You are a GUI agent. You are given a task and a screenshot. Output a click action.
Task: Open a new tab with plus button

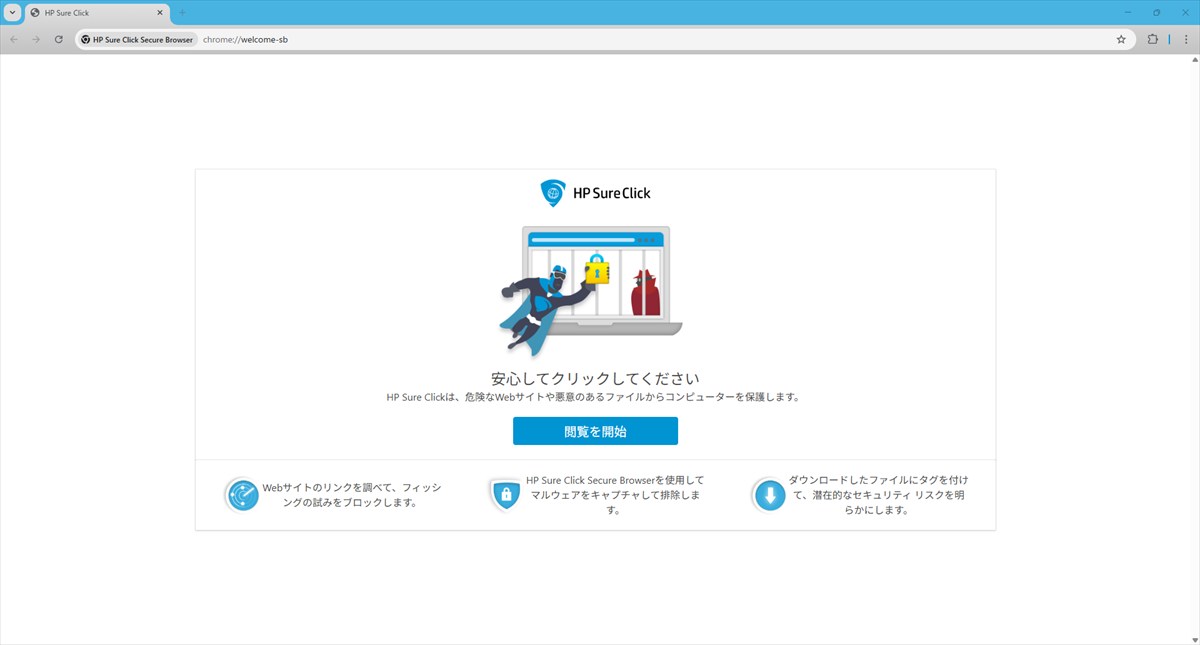tap(182, 13)
